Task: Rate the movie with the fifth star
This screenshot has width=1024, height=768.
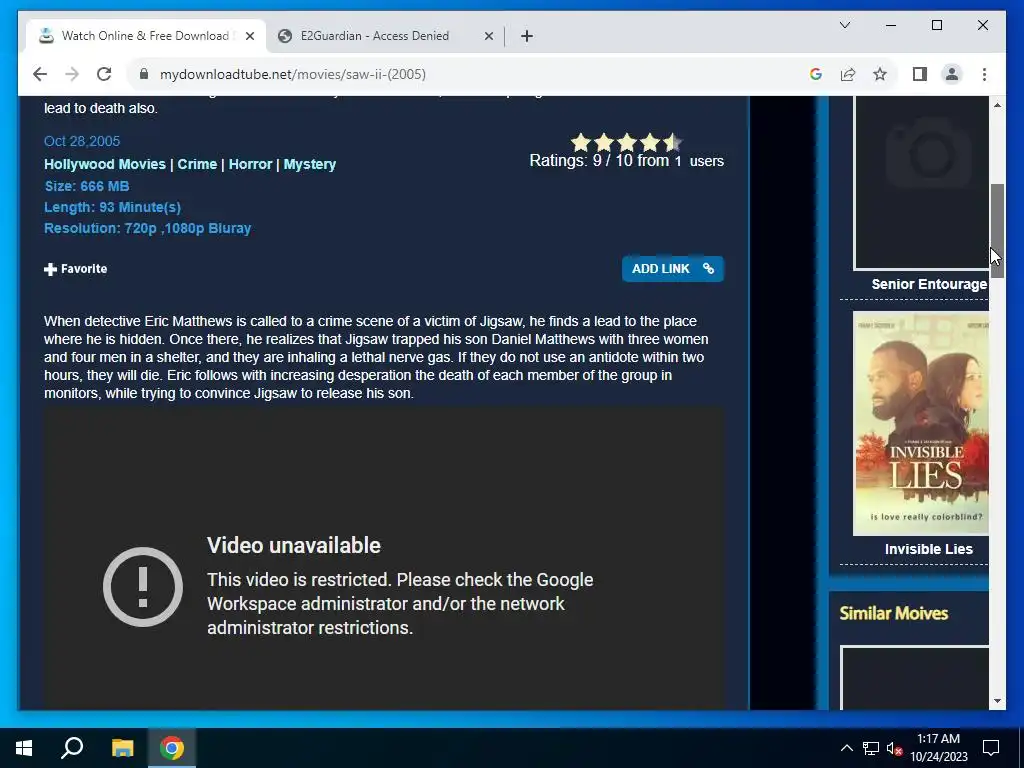Action: point(673,142)
